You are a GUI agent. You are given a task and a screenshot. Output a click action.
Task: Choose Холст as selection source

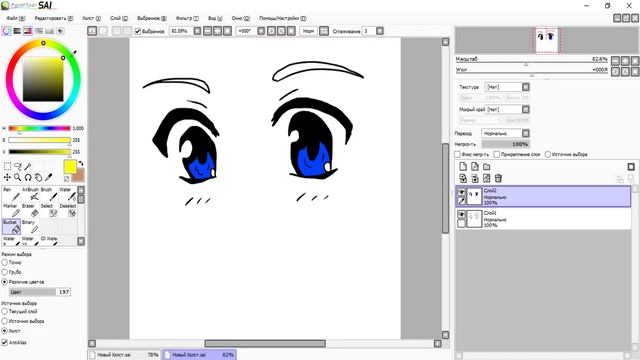point(5,331)
